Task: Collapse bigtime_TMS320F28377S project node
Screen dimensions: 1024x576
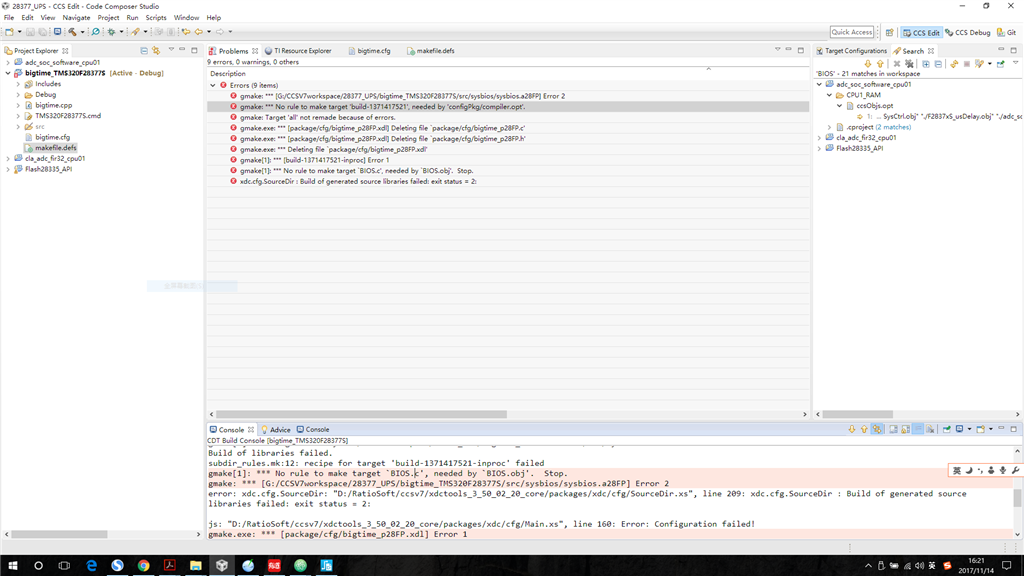Action: (8, 73)
